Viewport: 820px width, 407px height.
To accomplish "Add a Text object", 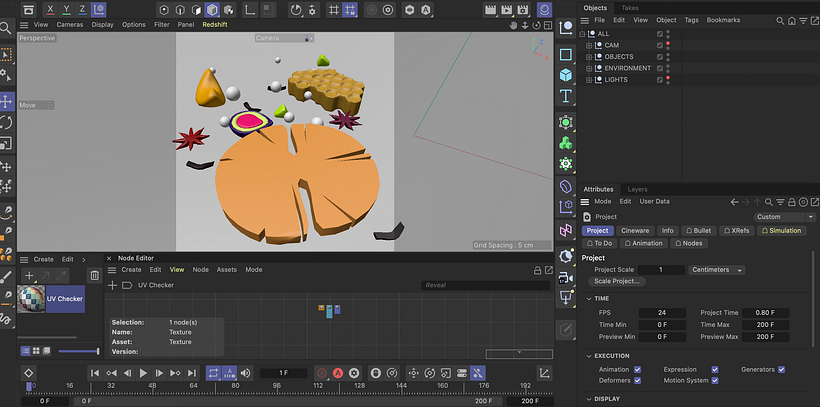I will click(566, 96).
